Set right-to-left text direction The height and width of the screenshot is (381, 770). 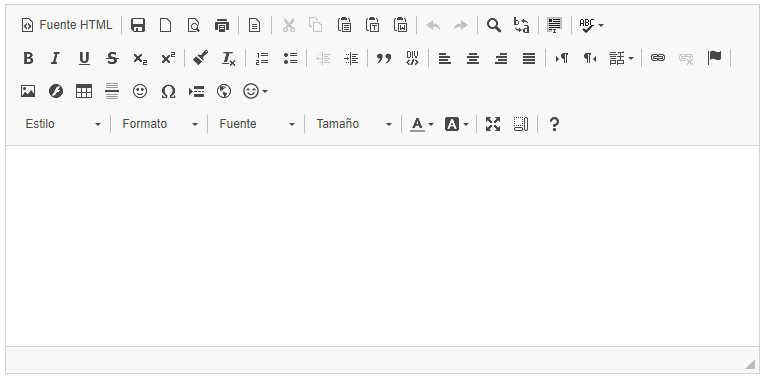tap(590, 58)
